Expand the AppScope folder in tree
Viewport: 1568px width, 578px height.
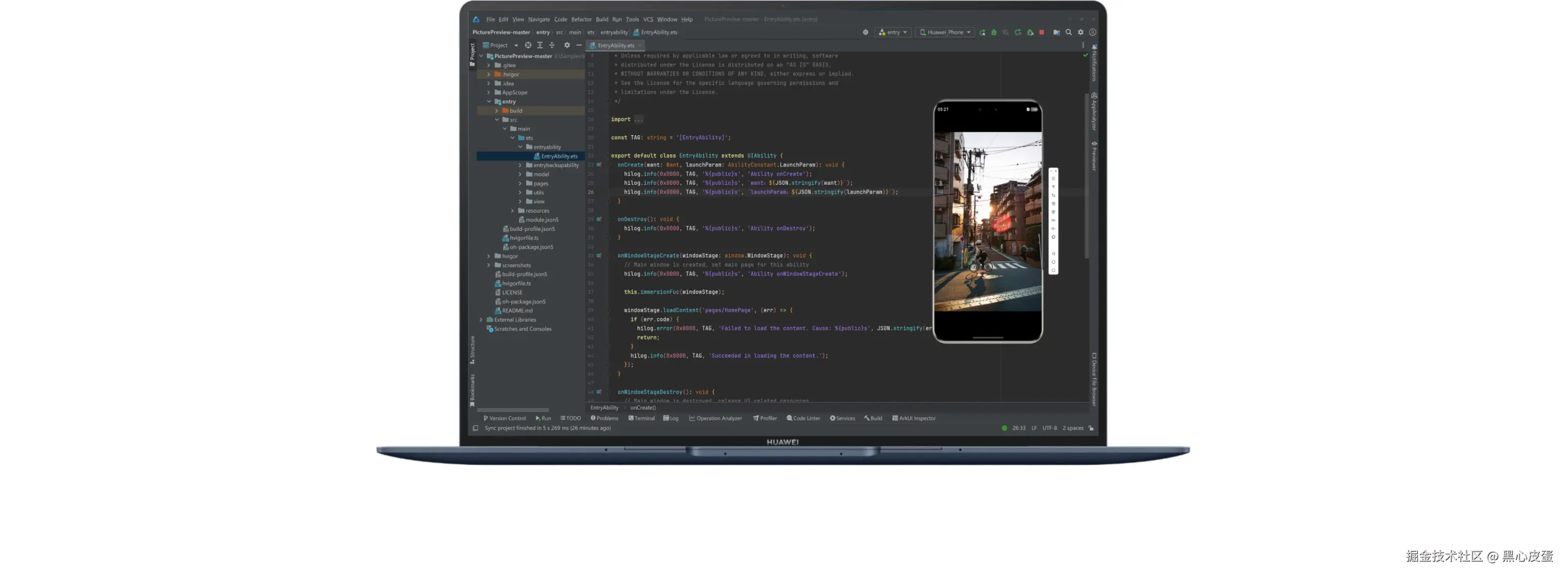(489, 92)
